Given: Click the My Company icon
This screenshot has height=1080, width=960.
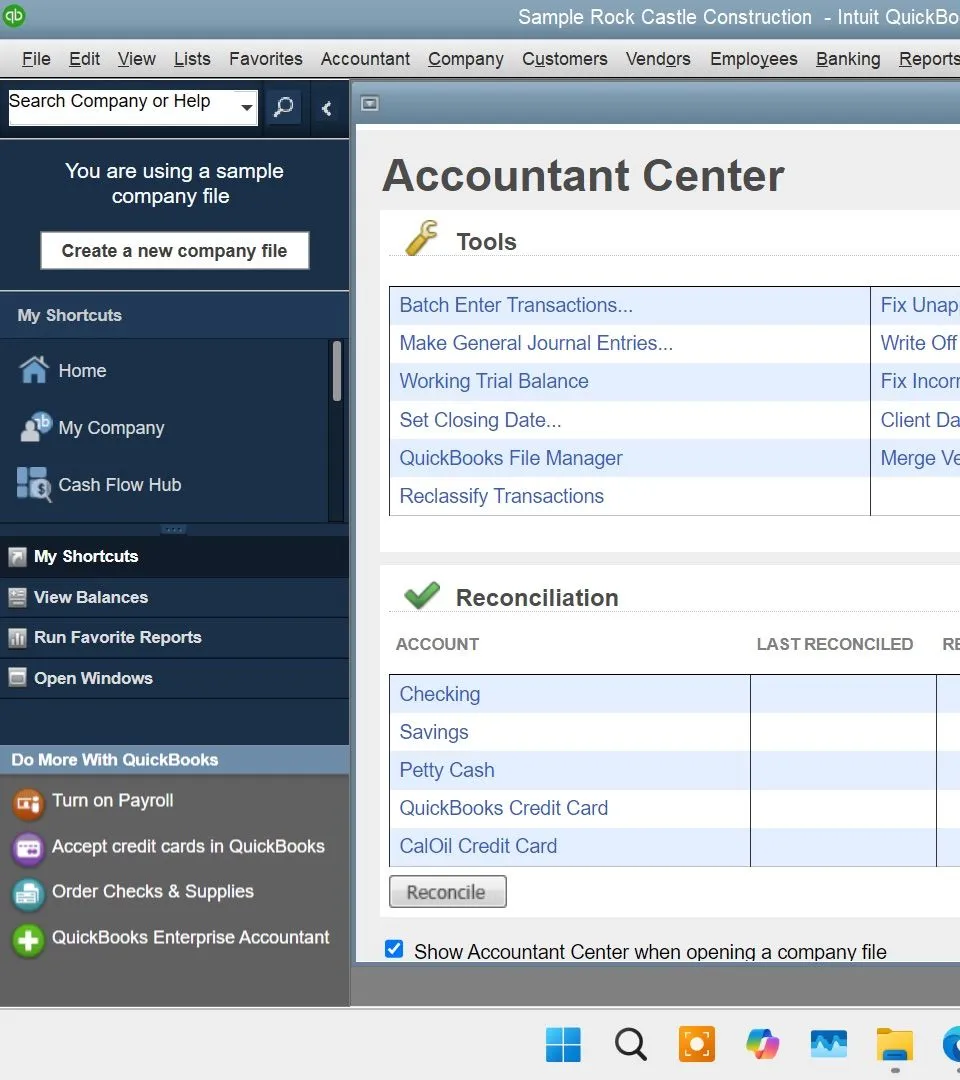Looking at the screenshot, I should 35,427.
